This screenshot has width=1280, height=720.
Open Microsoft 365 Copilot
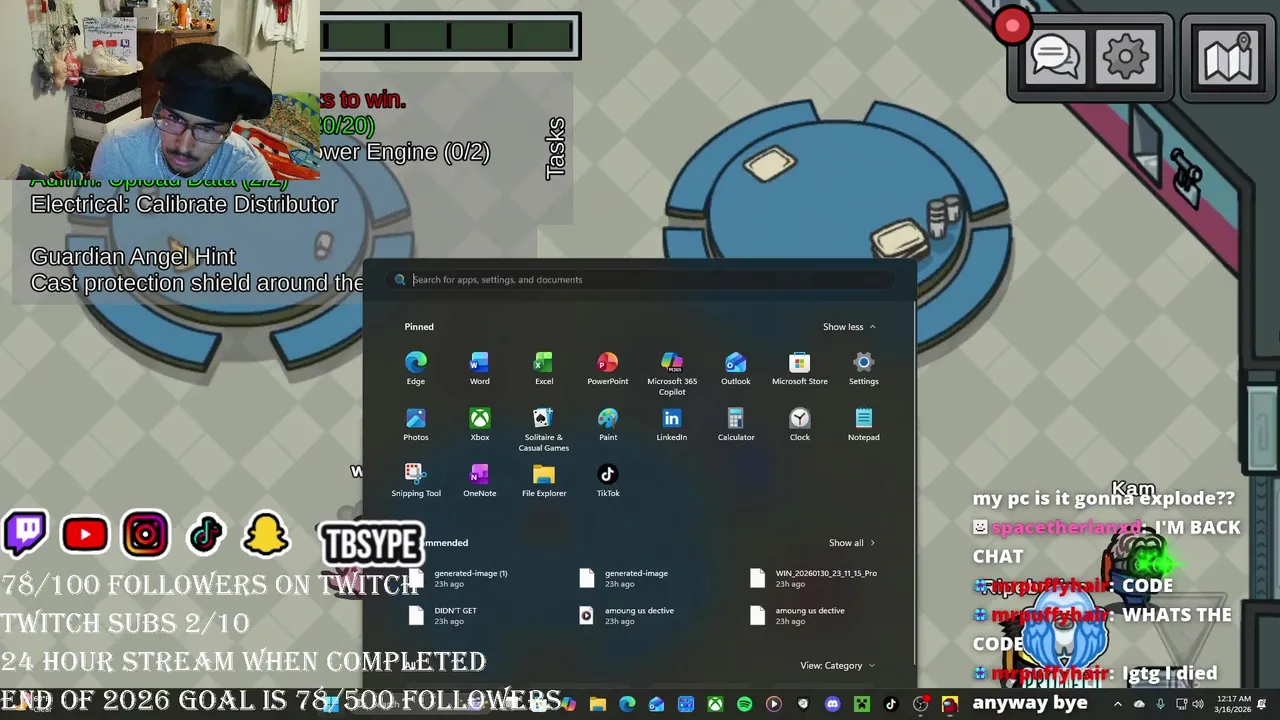click(x=672, y=373)
